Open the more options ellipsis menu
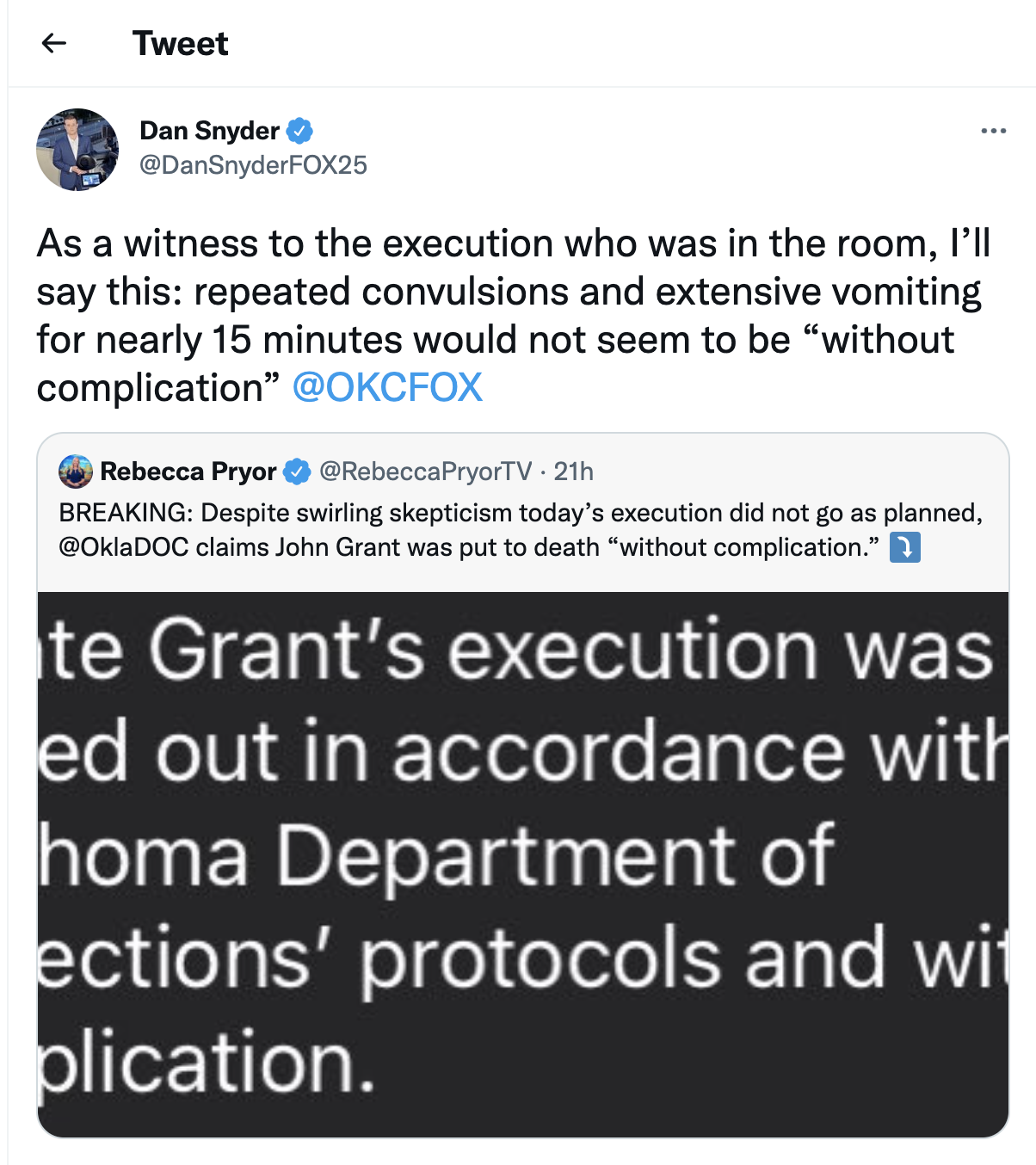 pyautogui.click(x=993, y=132)
